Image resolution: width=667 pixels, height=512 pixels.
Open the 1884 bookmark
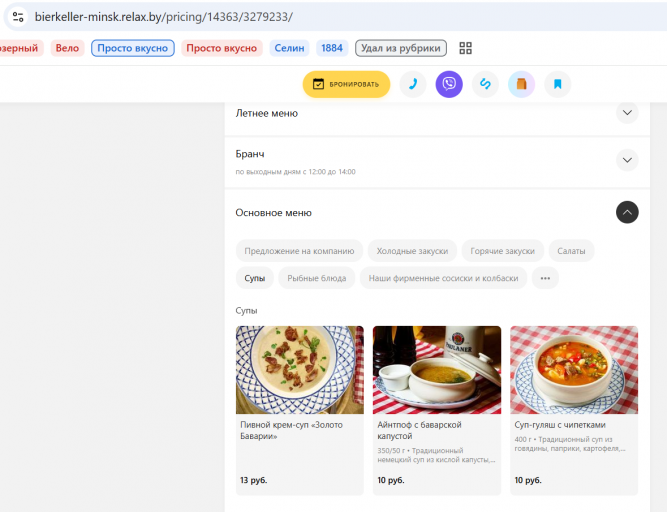point(332,48)
